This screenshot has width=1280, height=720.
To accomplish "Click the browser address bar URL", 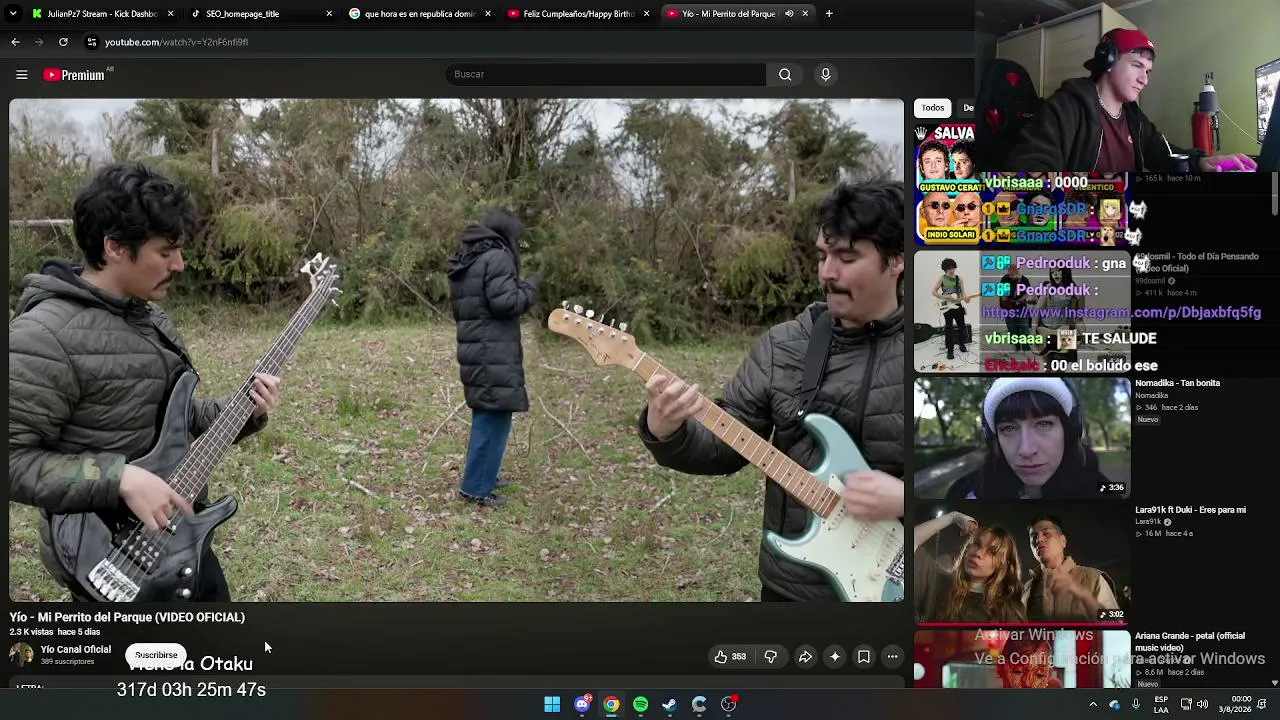I will point(176,42).
